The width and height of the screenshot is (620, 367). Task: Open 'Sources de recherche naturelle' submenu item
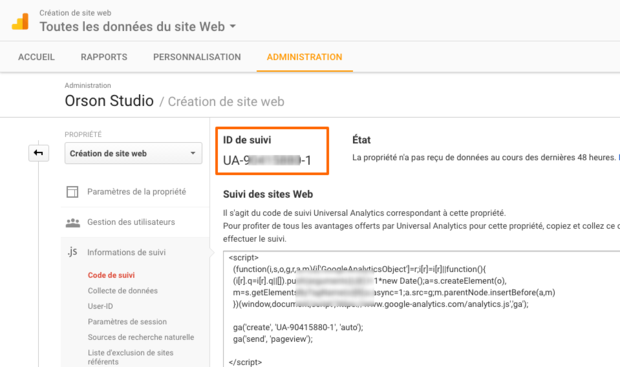[141, 337]
